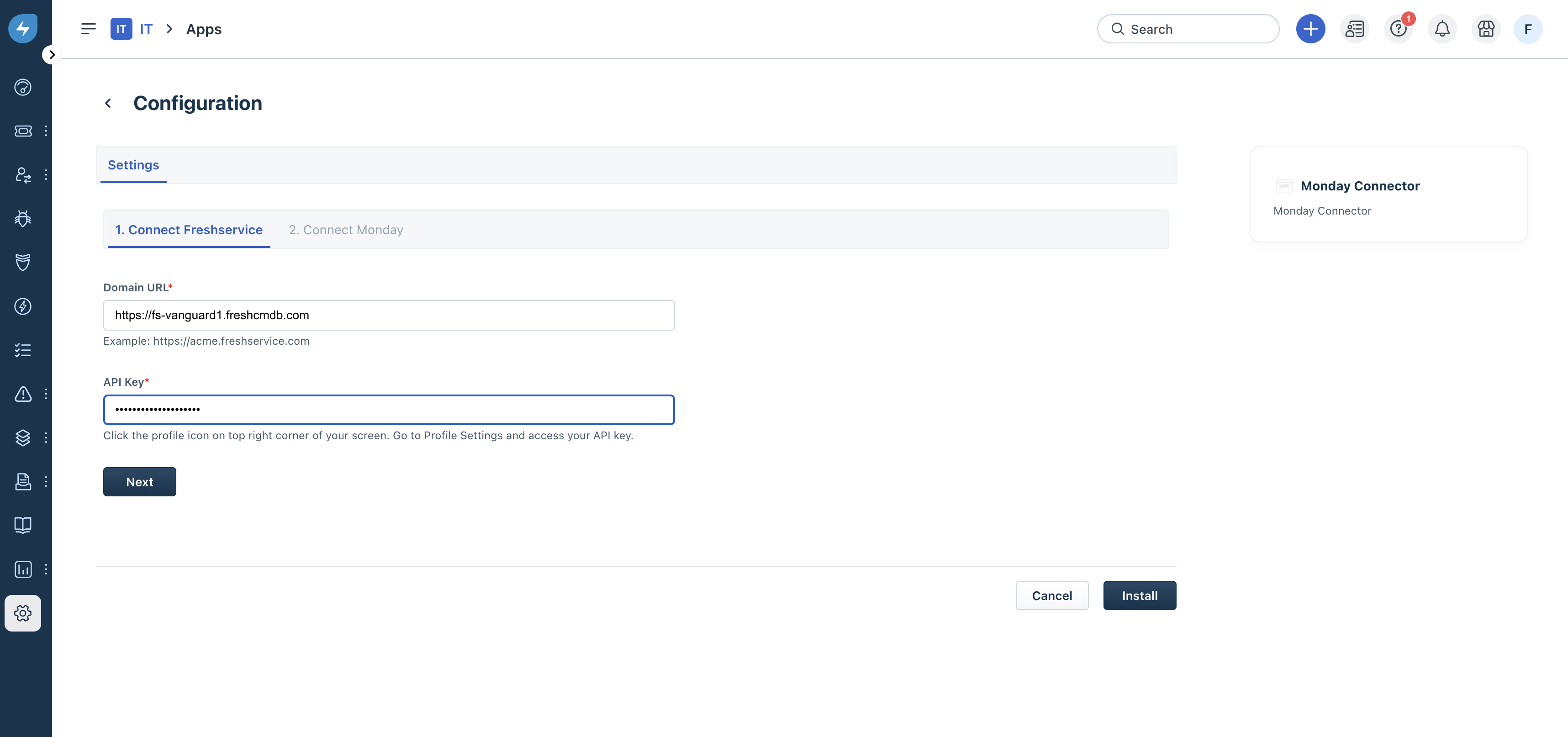Expand the collapsed sidebar with arrow
Viewport: 1568px width, 737px height.
pos(52,55)
